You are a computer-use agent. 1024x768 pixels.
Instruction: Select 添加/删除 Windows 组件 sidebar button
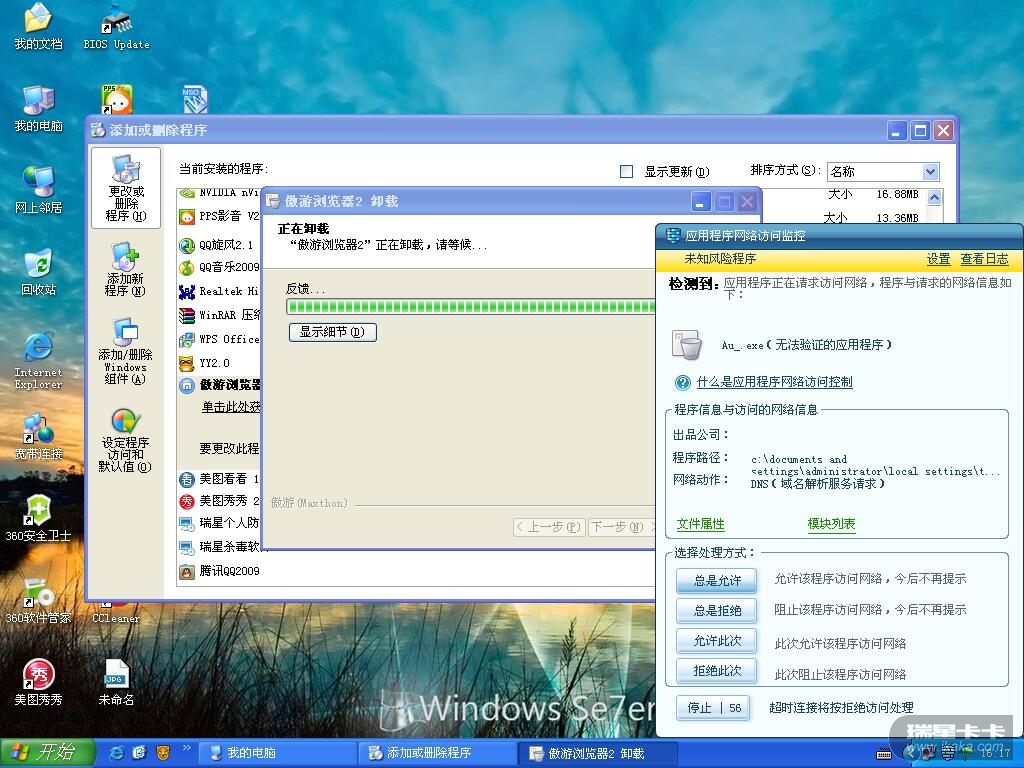click(x=125, y=351)
